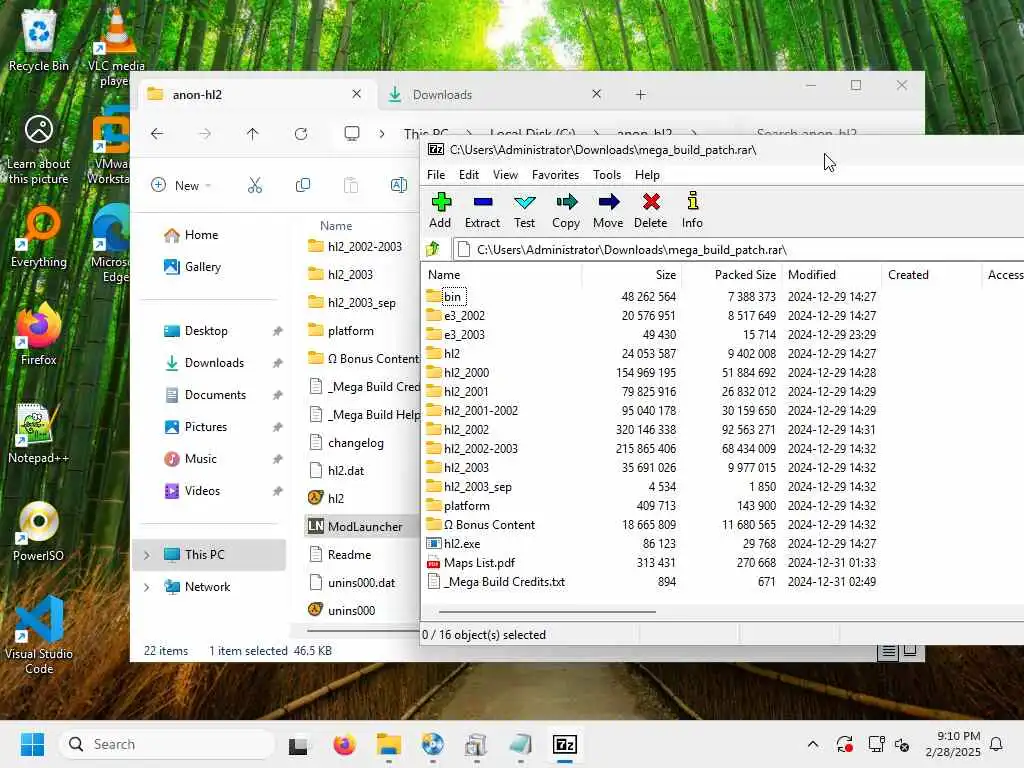Switch Explorer to details view layout icon
The height and width of the screenshot is (768, 1024).
click(888, 651)
